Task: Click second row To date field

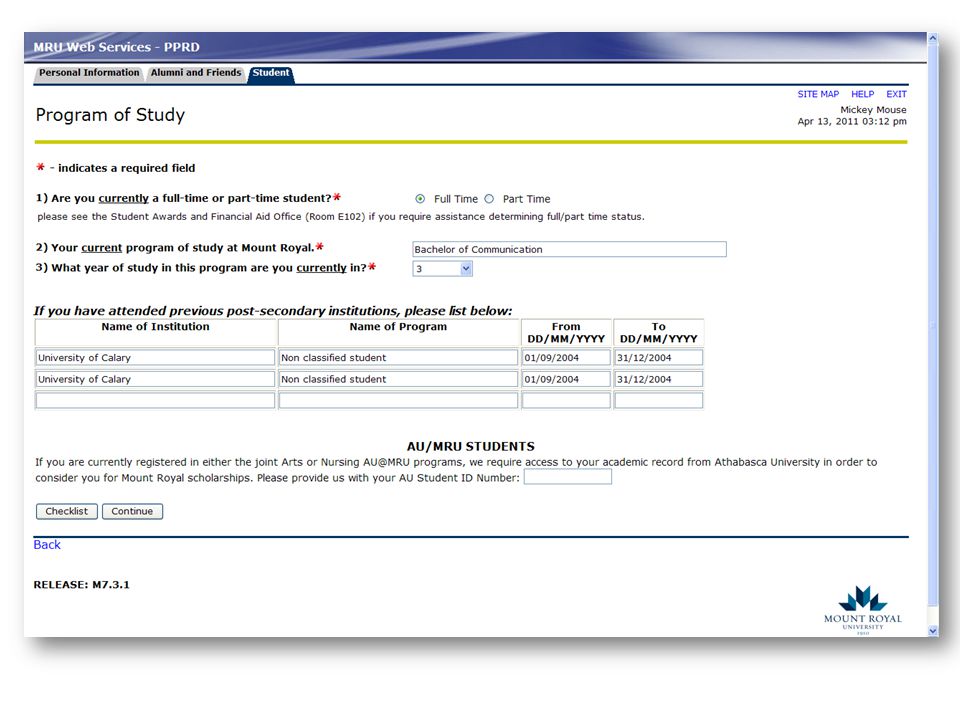Action: click(x=659, y=379)
